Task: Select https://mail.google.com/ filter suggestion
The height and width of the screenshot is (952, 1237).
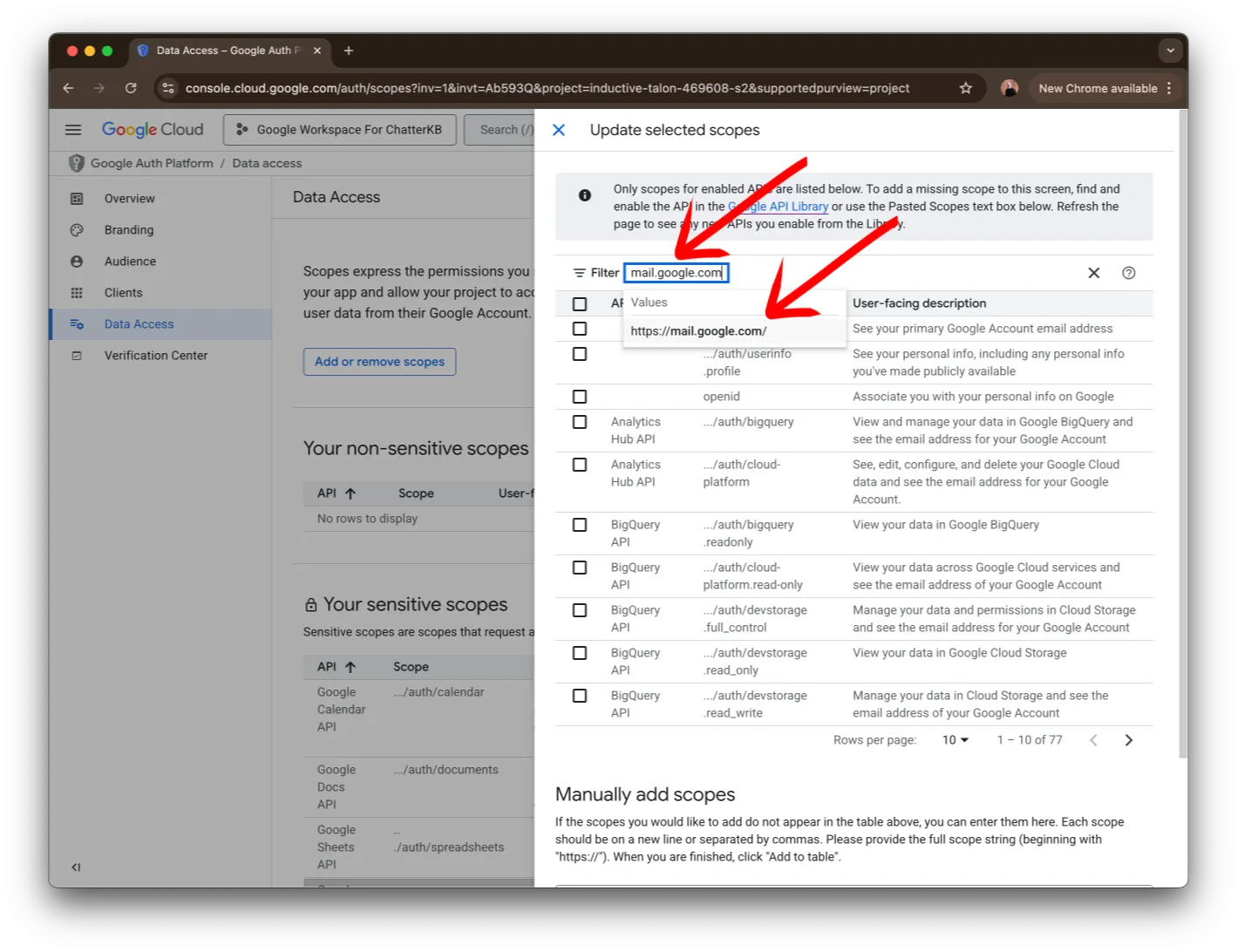Action: point(734,331)
